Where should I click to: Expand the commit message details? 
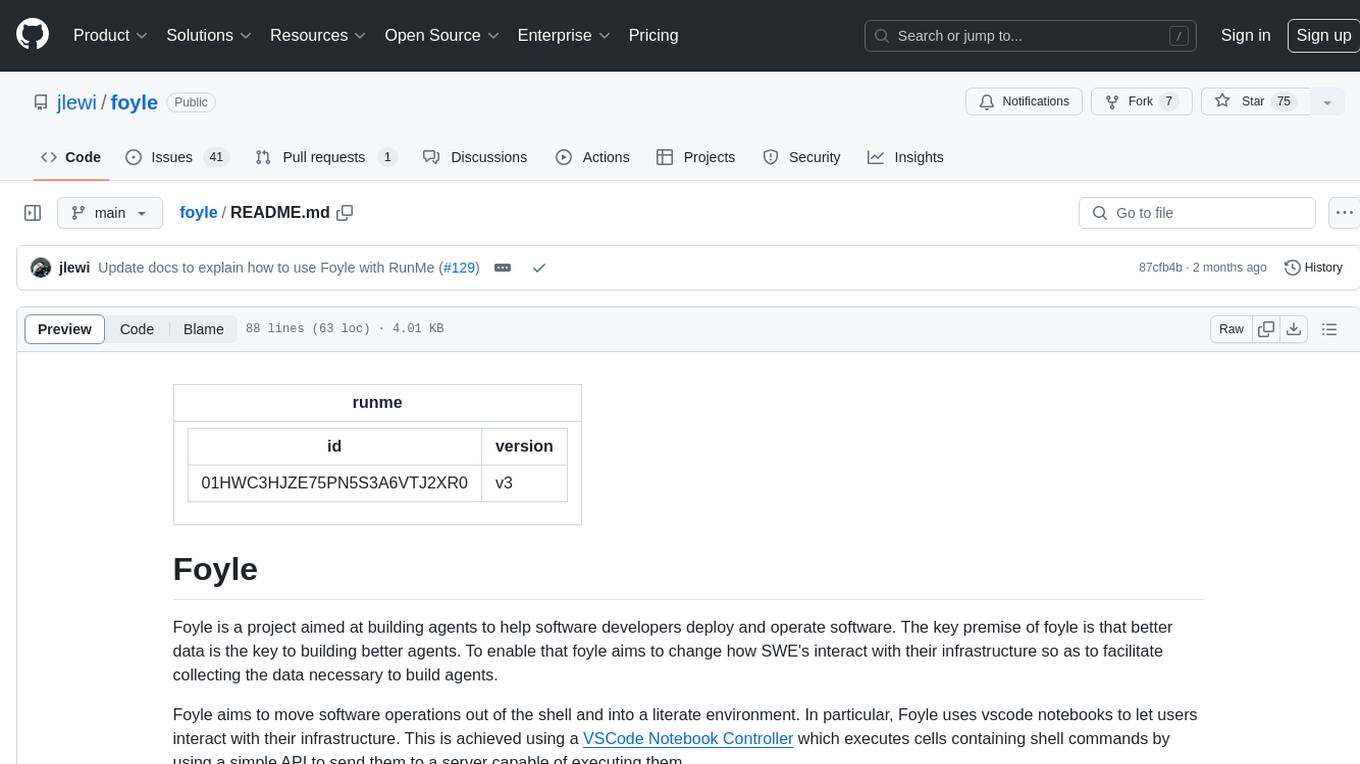pyautogui.click(x=503, y=268)
